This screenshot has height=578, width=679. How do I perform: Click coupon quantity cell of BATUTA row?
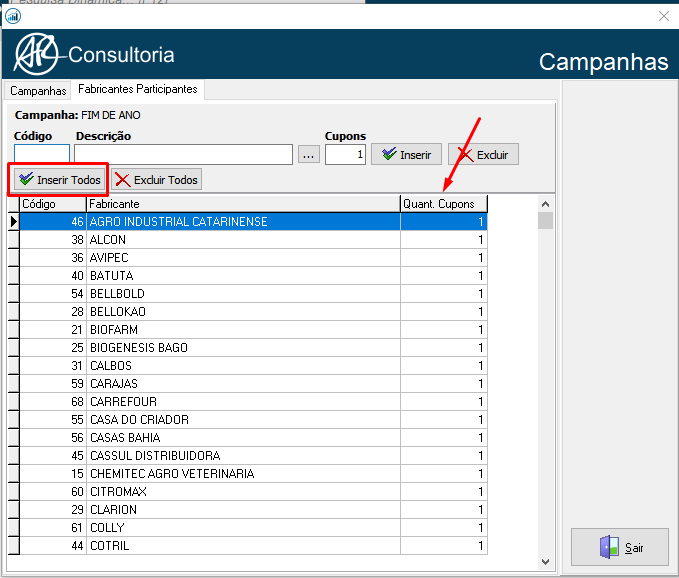444,275
